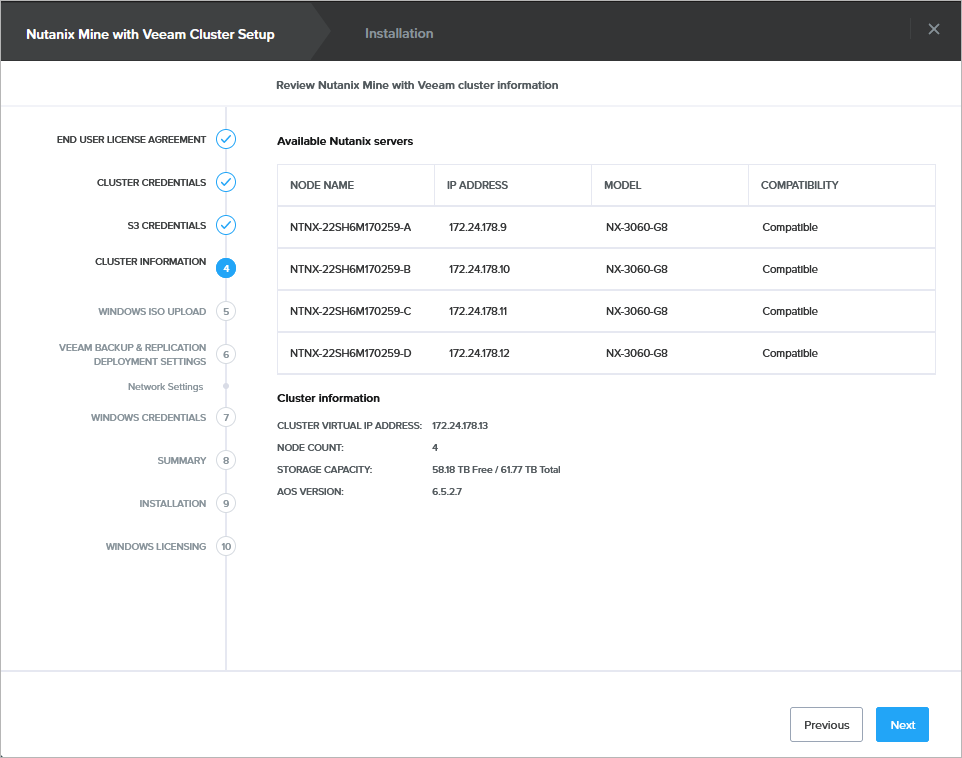Click the Previous button
Image resolution: width=962 pixels, height=758 pixels.
[x=826, y=725]
